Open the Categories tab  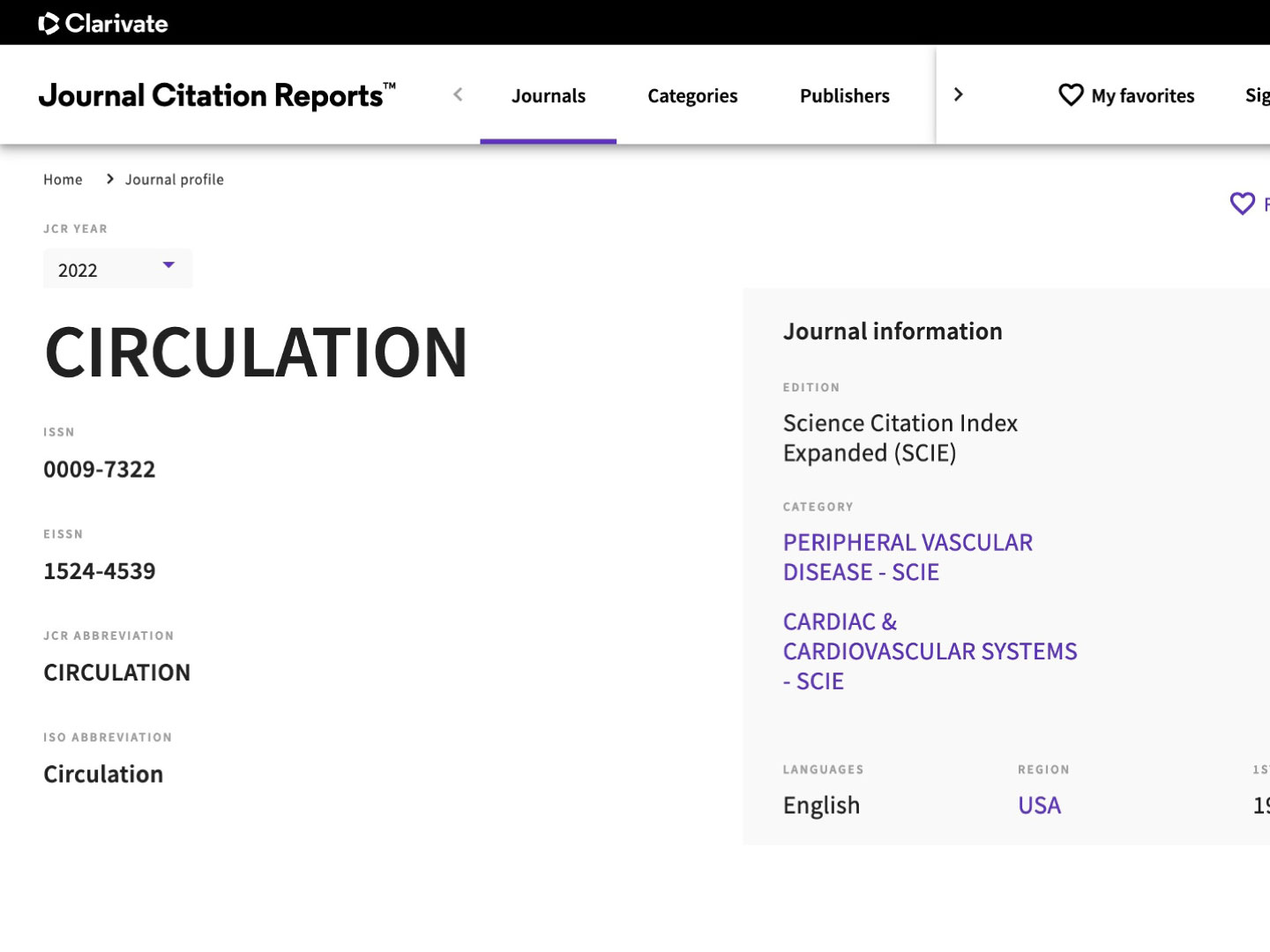[x=692, y=95]
